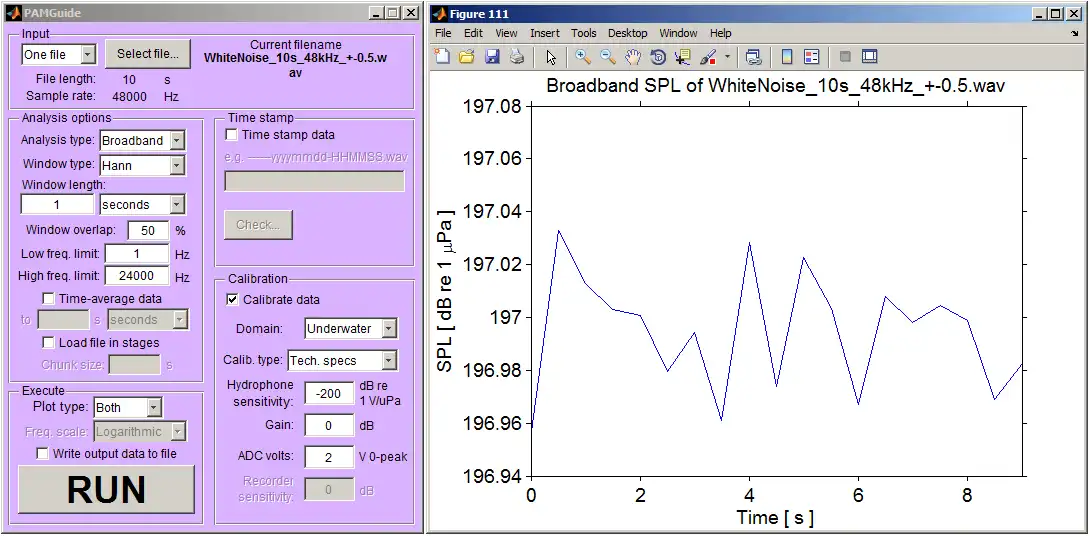Click the plot title Broadband SPL text

(x=776, y=86)
